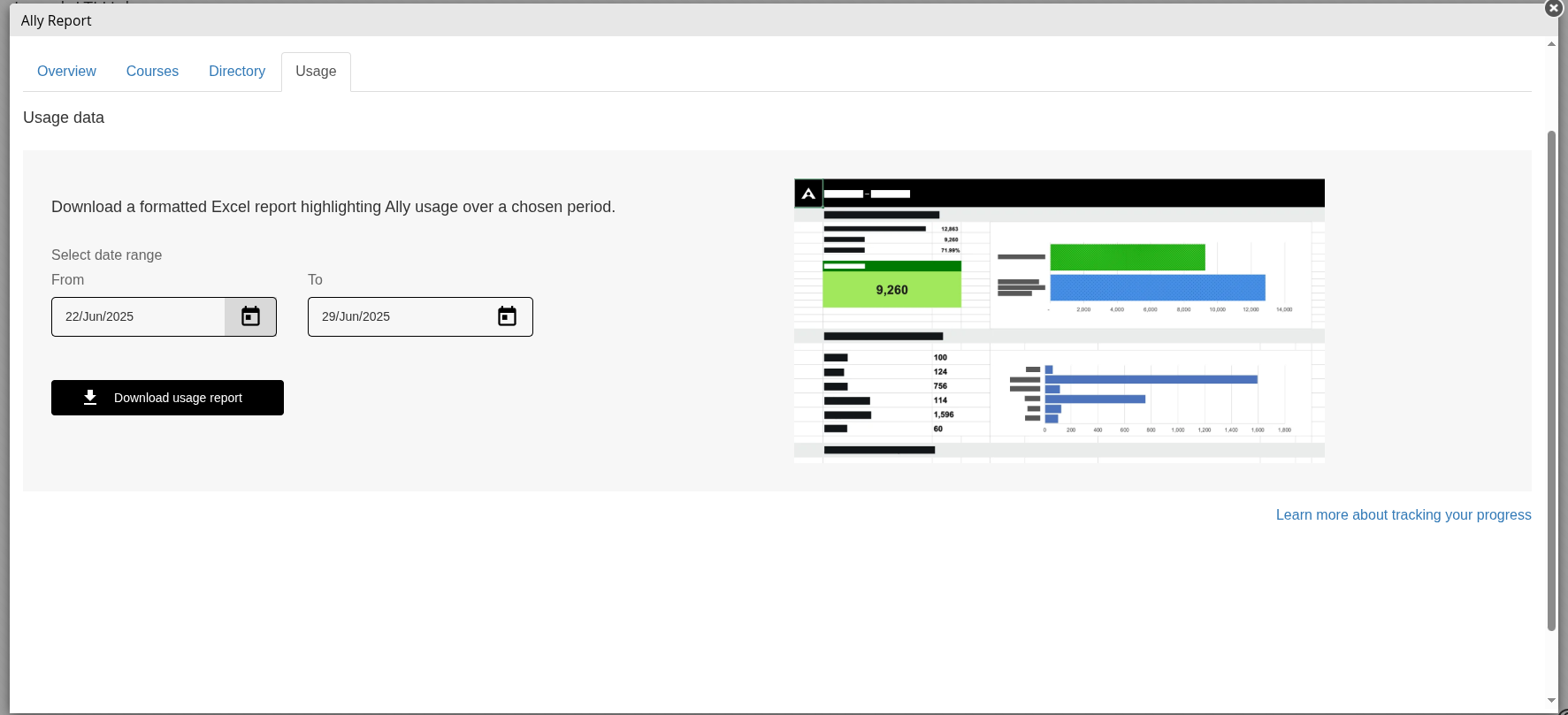This screenshot has width=1568, height=715.
Task: Click the scrollbar down arrow
Action: pyautogui.click(x=1551, y=701)
